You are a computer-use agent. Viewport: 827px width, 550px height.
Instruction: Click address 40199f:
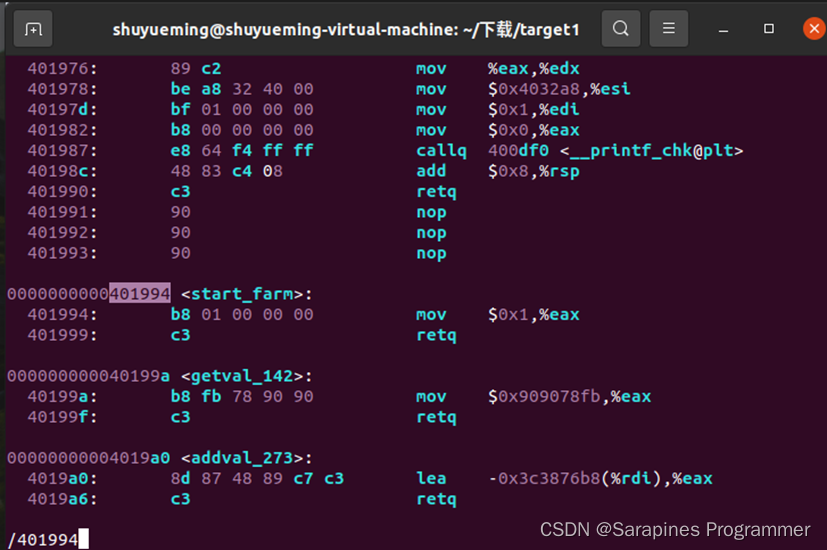[x=63, y=417]
